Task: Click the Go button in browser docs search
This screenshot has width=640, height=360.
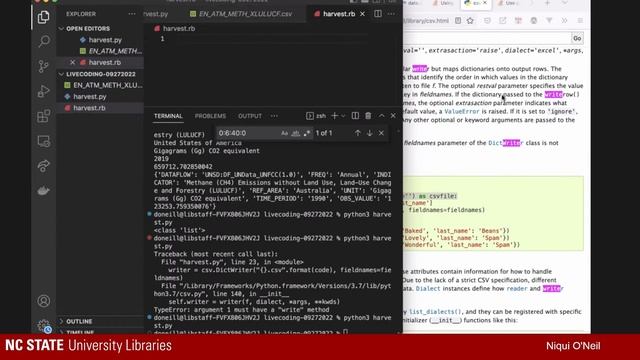Action: (x=577, y=38)
